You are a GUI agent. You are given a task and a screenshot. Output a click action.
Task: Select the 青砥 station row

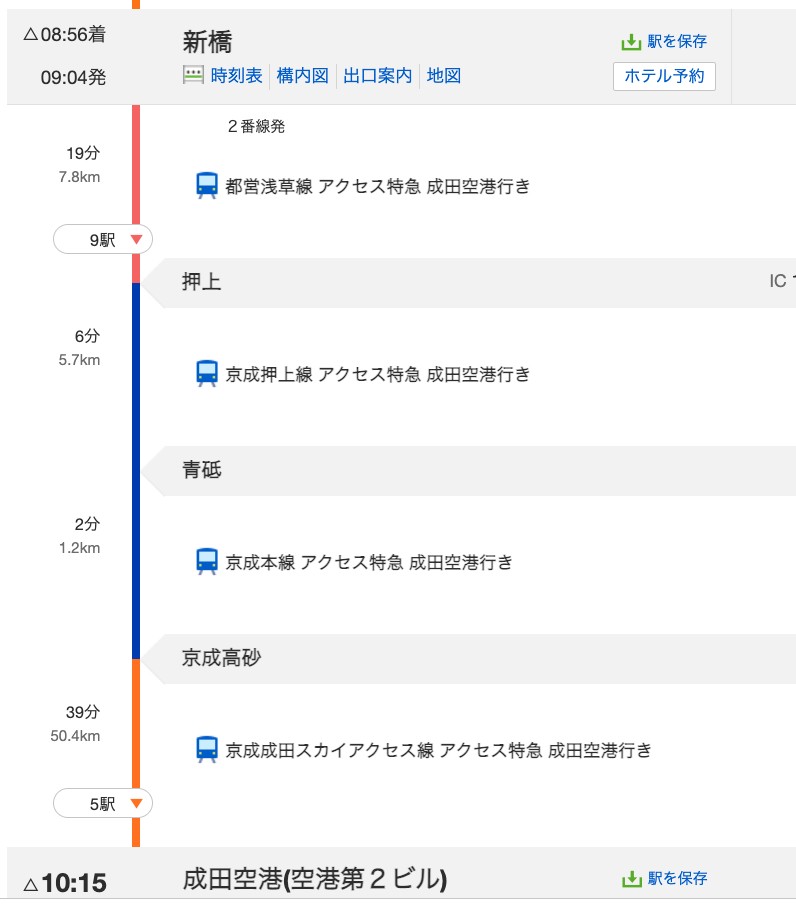(x=469, y=470)
